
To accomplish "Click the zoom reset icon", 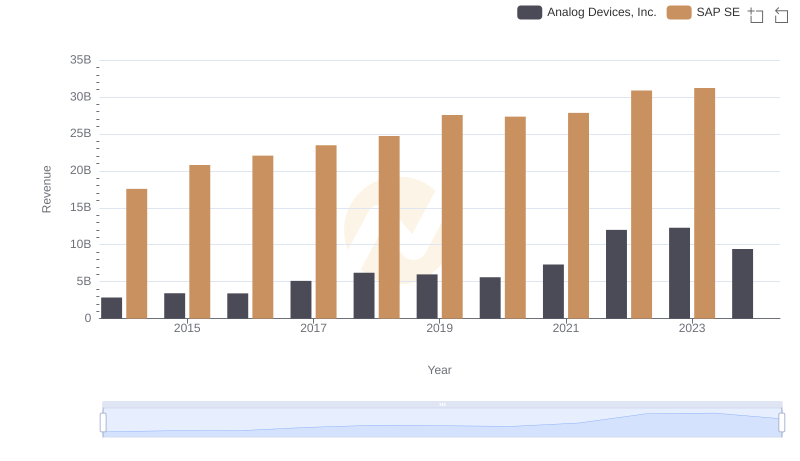I will 781,15.
